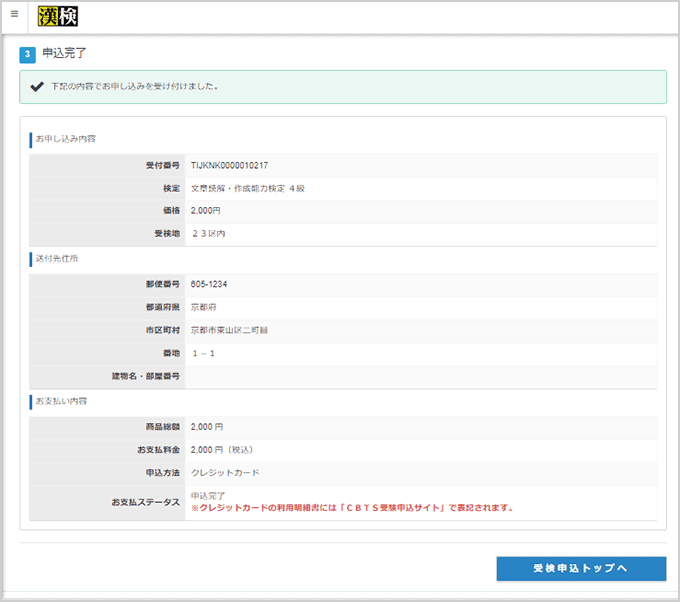Viewport: 680px width, 602px height.
Task: Click the 商品総額 2,000 円 value
Action: pyautogui.click(x=207, y=427)
